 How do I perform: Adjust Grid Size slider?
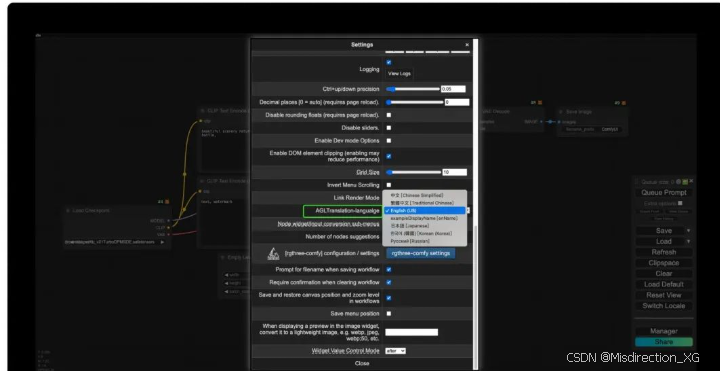click(x=413, y=172)
